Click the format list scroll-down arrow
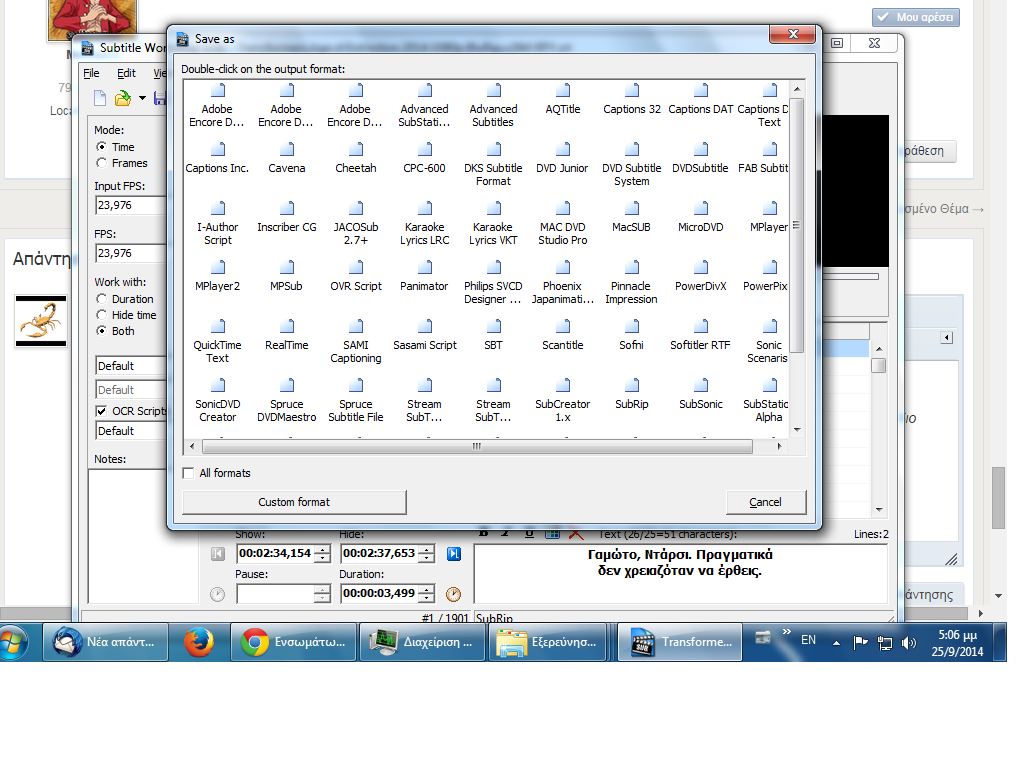Viewport: 1024px width, 768px height. [x=797, y=430]
